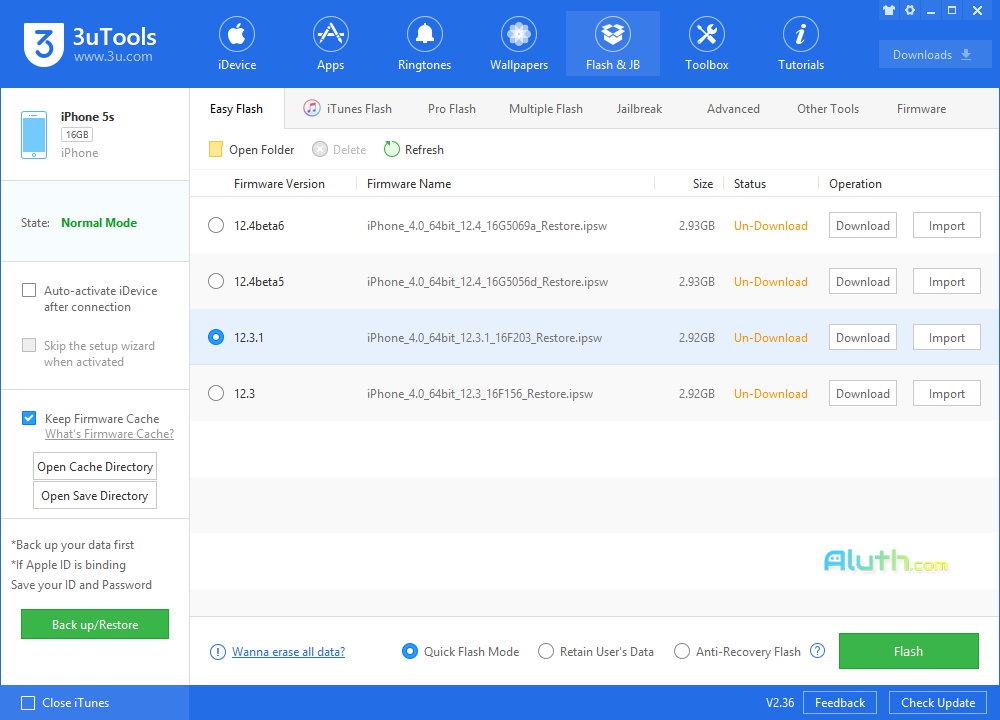Click the green Flash button
This screenshot has height=720, width=1000.
coord(908,650)
